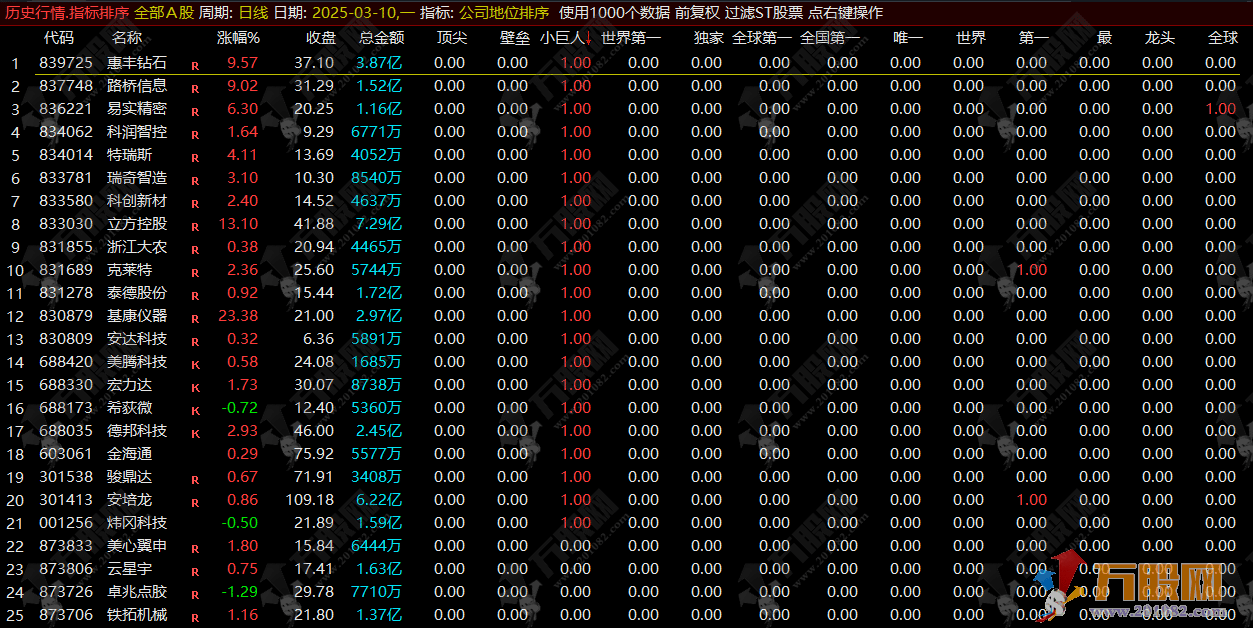The width and height of the screenshot is (1253, 628).
Task: Click the sort arrow in 小巨人 header
Action: coord(588,39)
